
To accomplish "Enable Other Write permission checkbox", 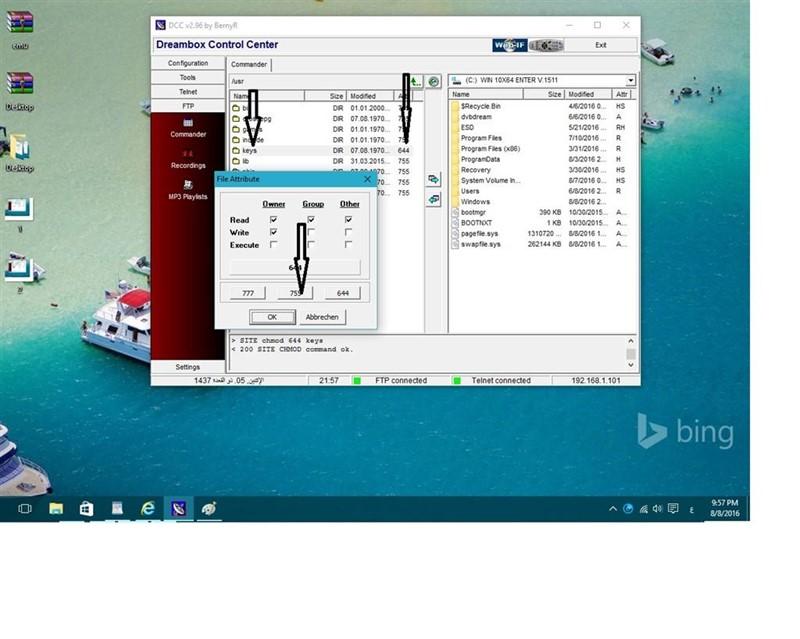I will 348,232.
